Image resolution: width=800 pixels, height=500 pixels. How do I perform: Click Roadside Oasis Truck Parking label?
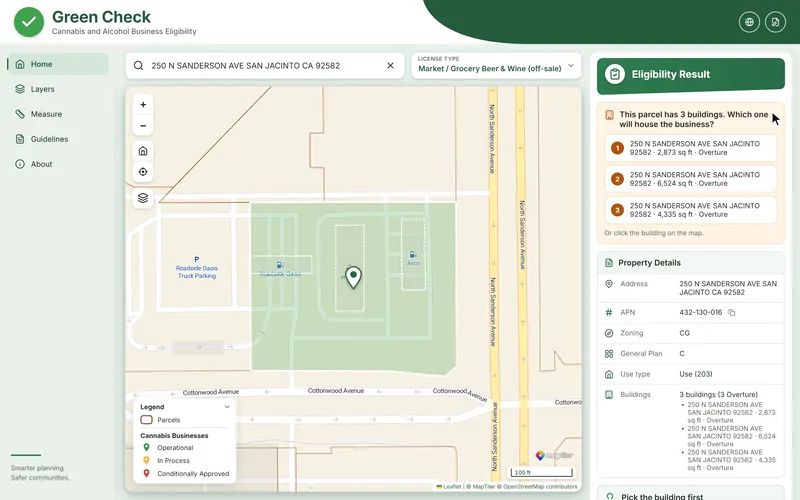[x=196, y=271]
